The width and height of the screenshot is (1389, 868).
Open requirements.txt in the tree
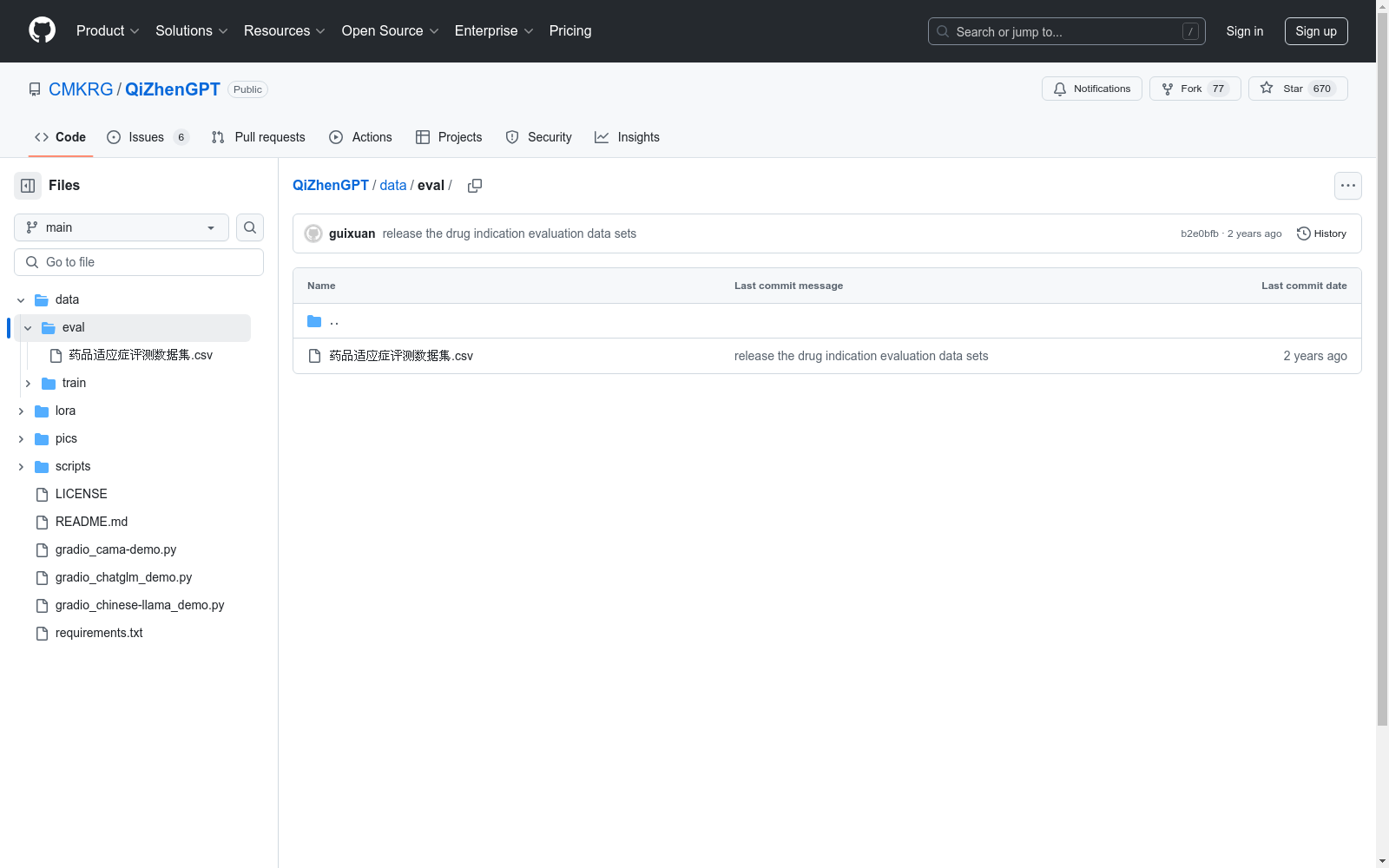click(x=99, y=633)
